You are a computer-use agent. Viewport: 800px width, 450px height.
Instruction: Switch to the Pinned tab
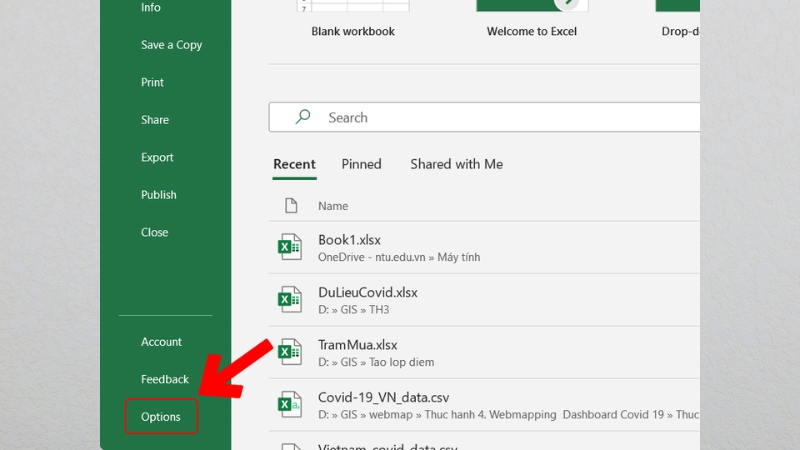coord(361,164)
